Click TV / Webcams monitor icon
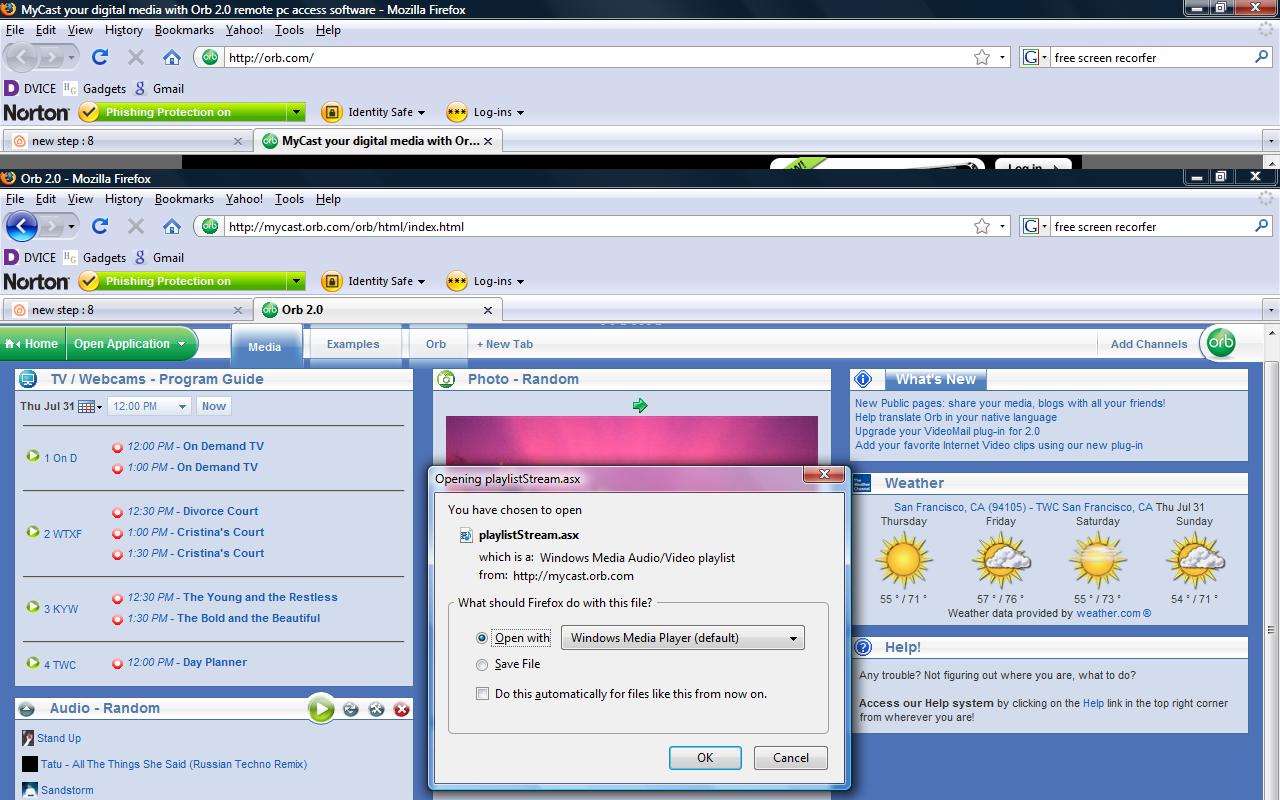 [28, 379]
